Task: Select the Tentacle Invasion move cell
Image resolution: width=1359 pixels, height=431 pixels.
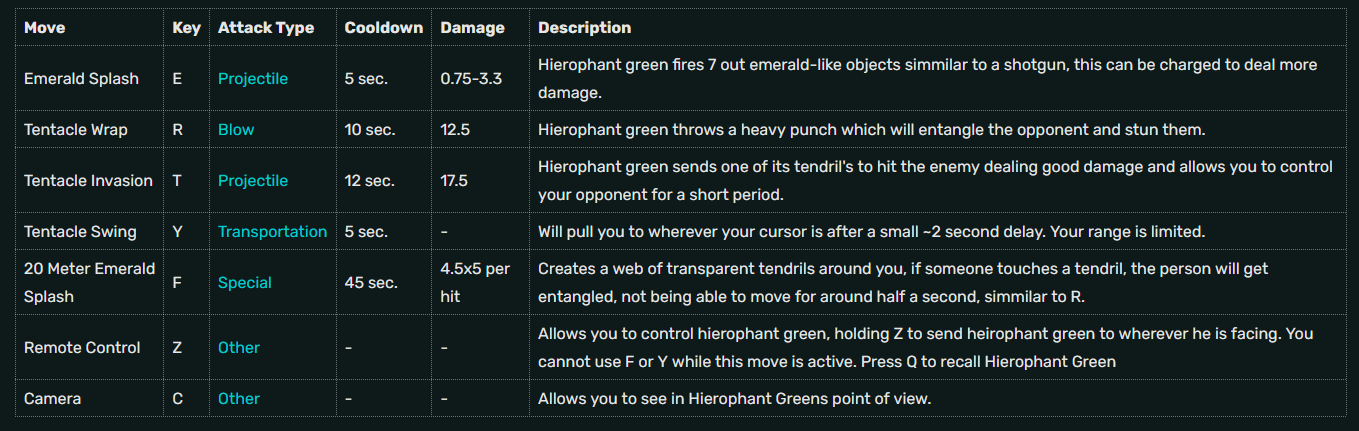Action: pyautogui.click(x=88, y=180)
